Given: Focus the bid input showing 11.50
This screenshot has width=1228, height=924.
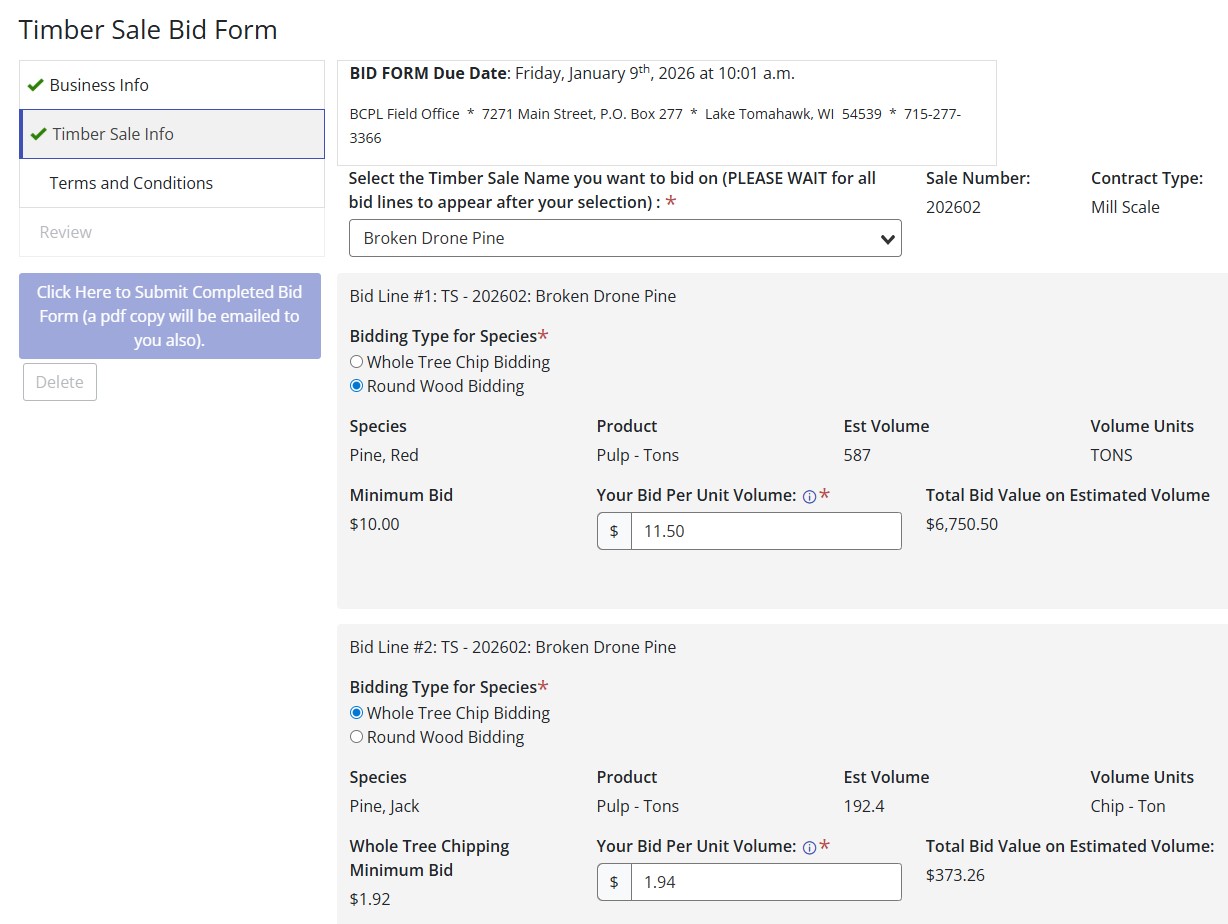Looking at the screenshot, I should [x=766, y=531].
